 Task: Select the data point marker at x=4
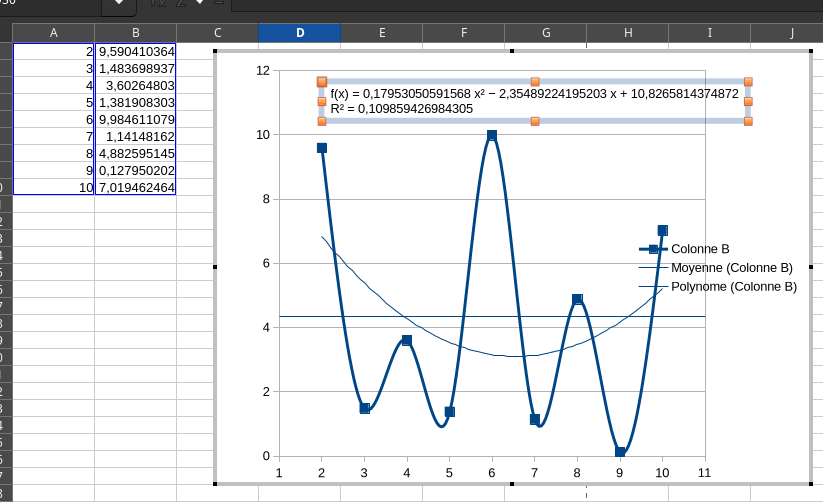pyautogui.click(x=407, y=340)
